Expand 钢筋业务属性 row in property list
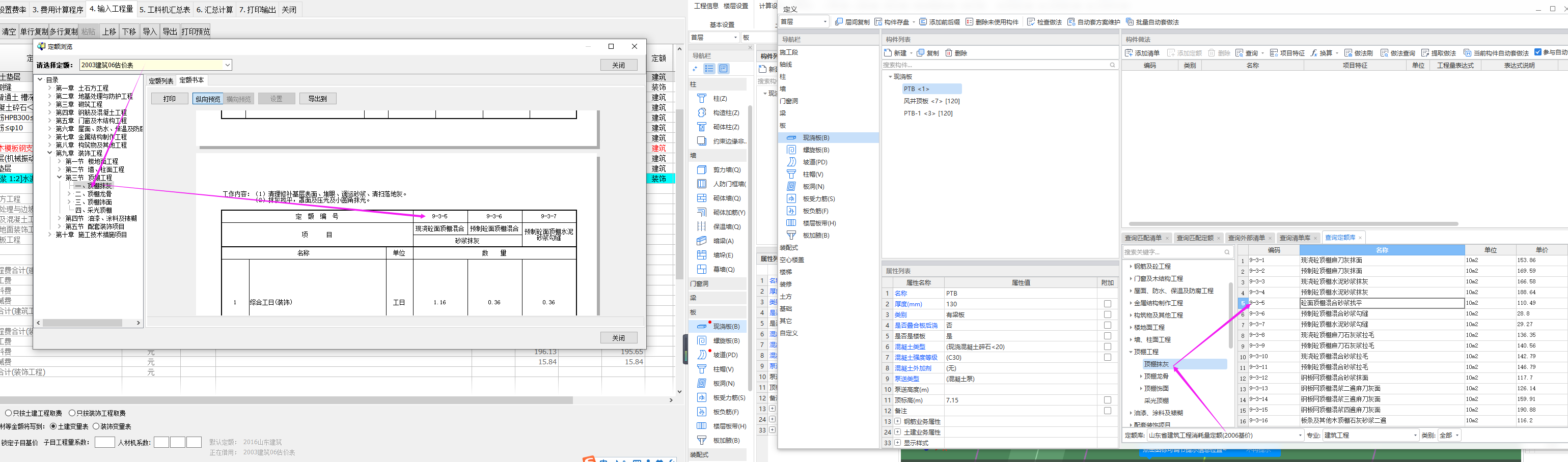This screenshot has width=1568, height=462. (x=897, y=421)
